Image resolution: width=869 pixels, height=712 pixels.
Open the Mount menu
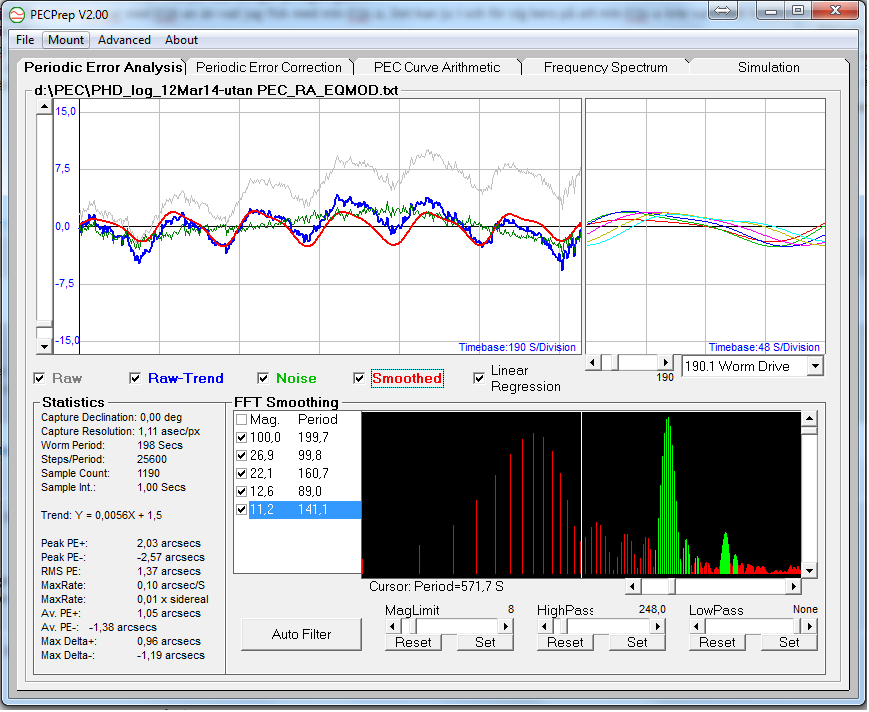coord(66,40)
